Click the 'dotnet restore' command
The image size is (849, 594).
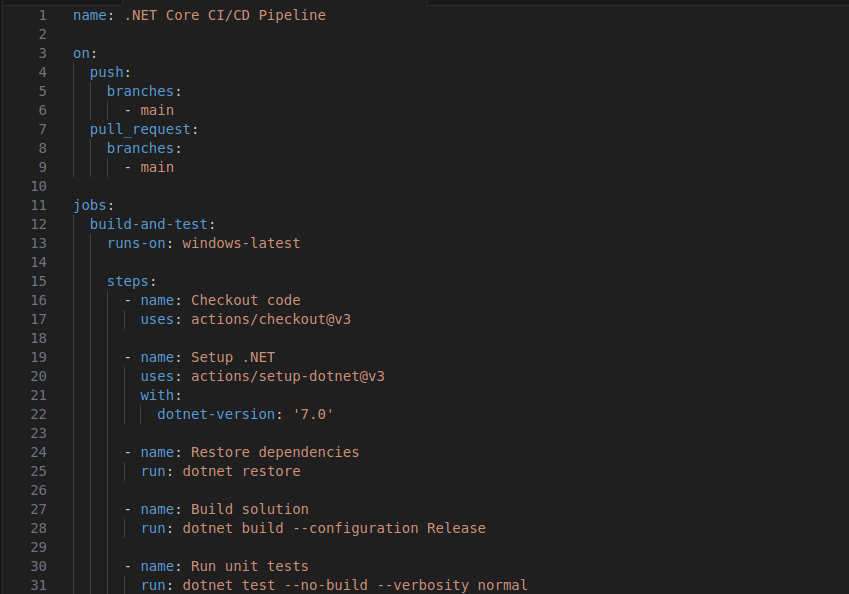(241, 471)
